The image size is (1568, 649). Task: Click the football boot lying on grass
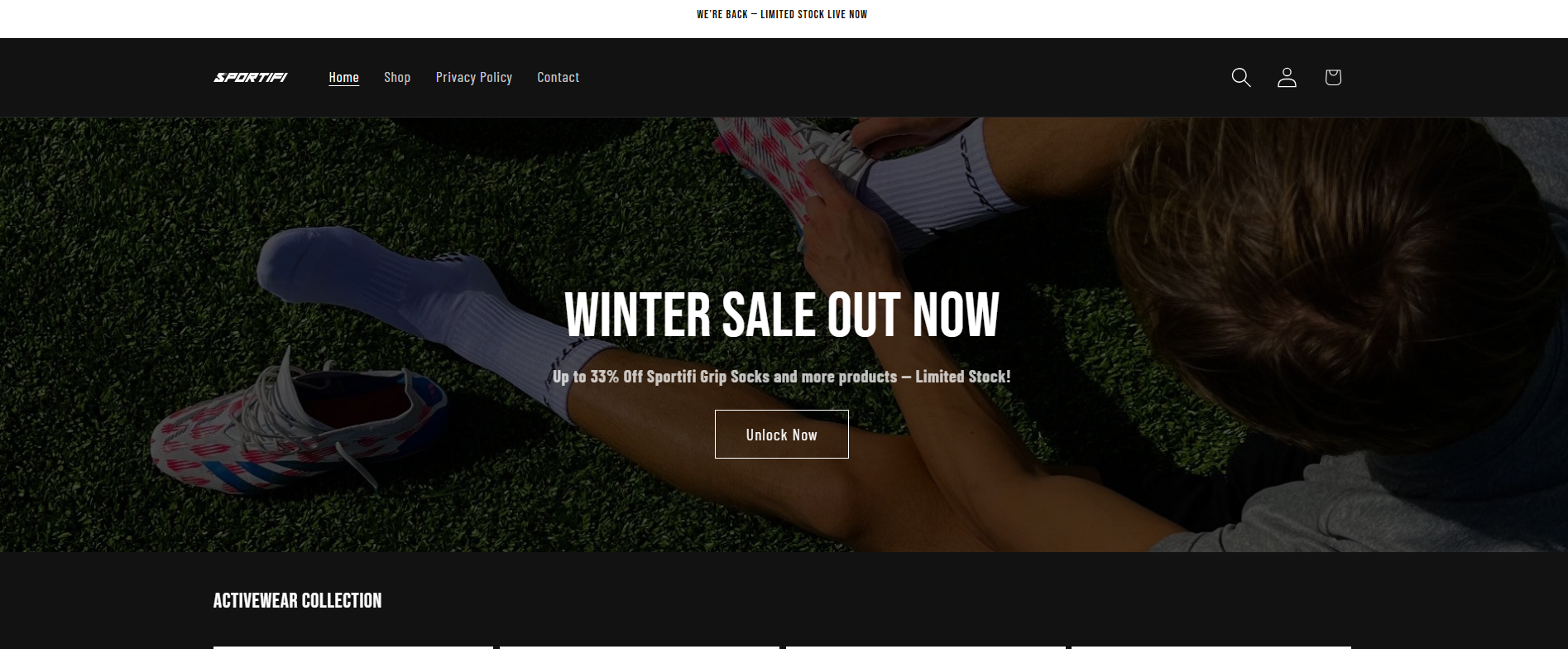(x=298, y=430)
